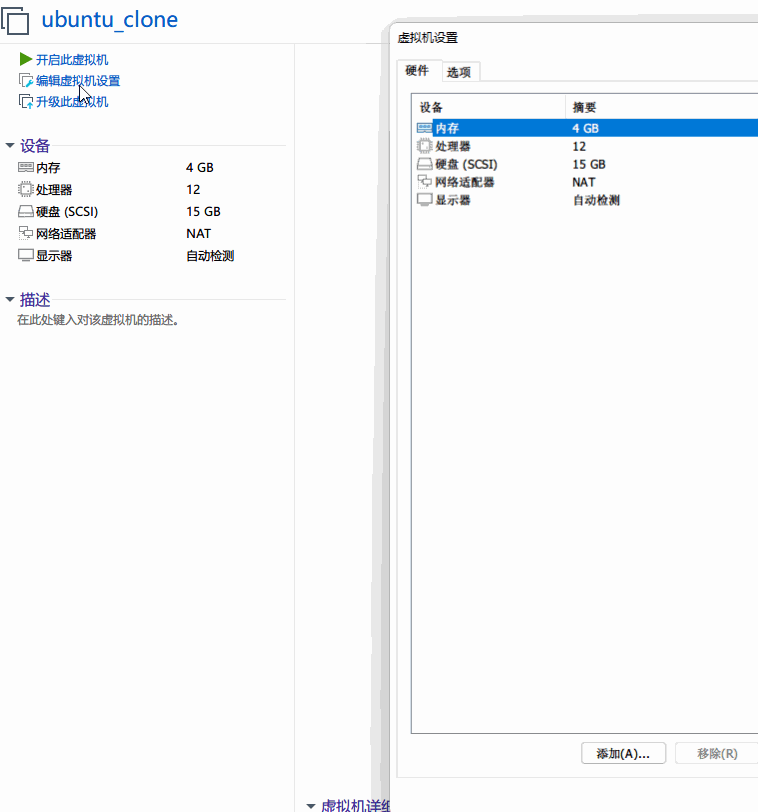Screen dimensions: 758x812
Task: Click the 内存 memory icon in left panel
Action: (x=26, y=167)
